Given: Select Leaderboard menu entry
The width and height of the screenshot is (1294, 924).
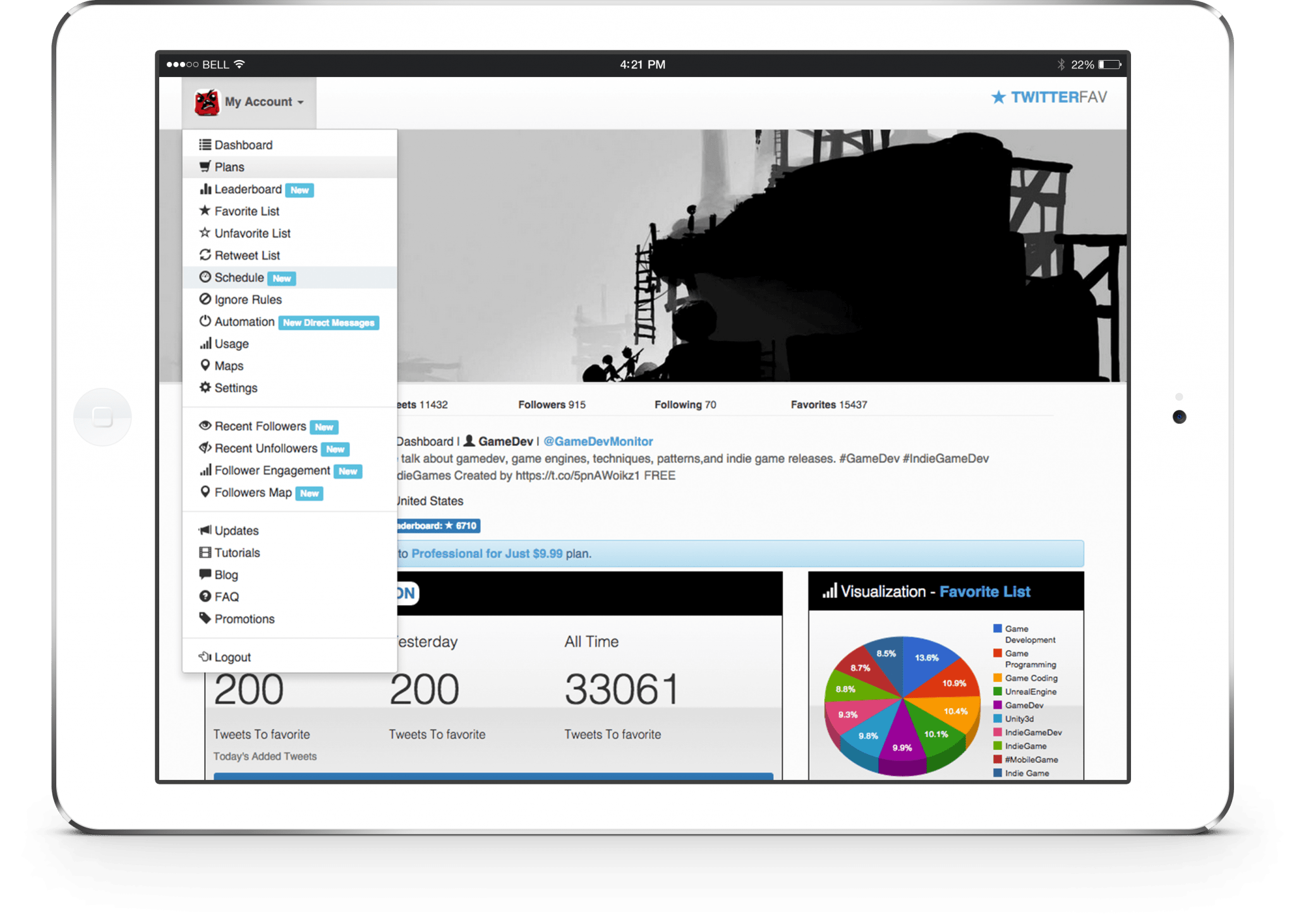Looking at the screenshot, I should 248,189.
